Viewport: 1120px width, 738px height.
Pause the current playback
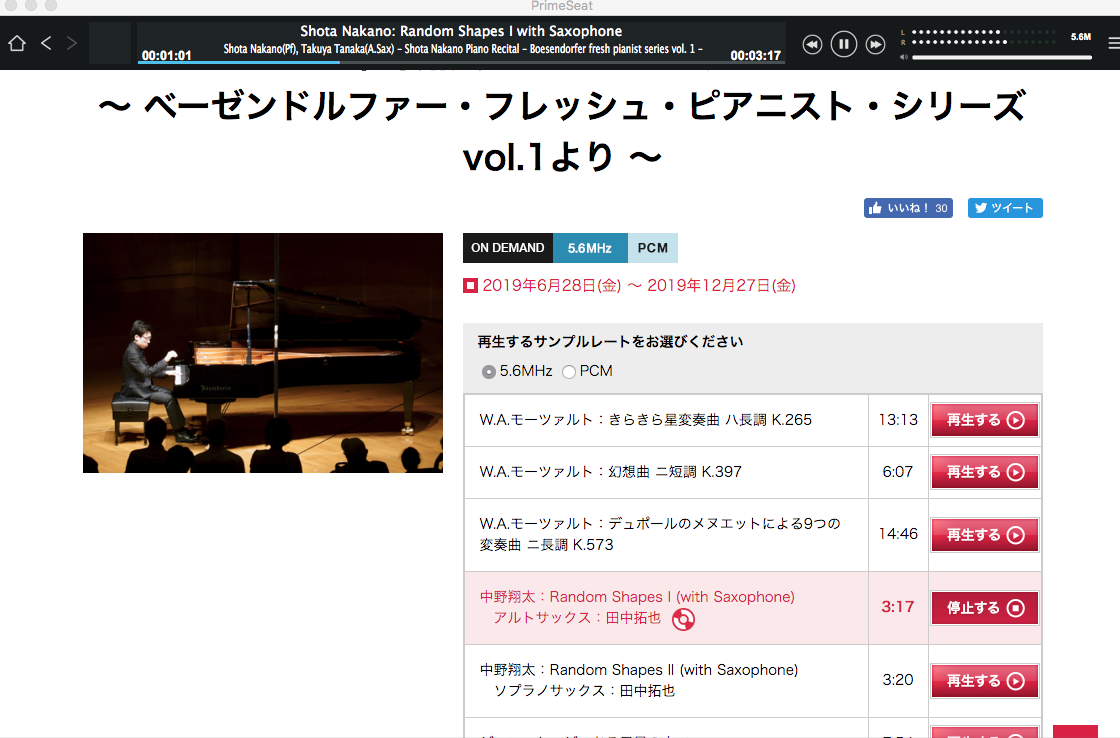tap(844, 44)
